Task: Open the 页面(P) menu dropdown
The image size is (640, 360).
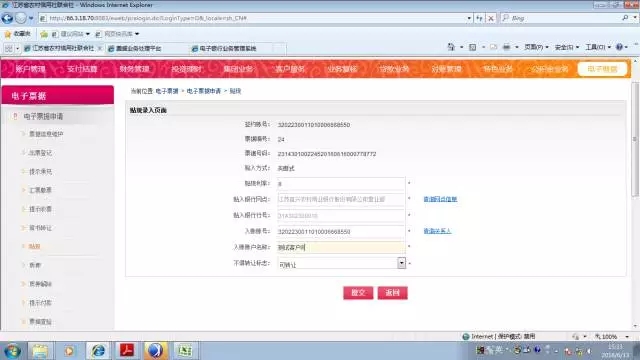Action: pos(536,47)
